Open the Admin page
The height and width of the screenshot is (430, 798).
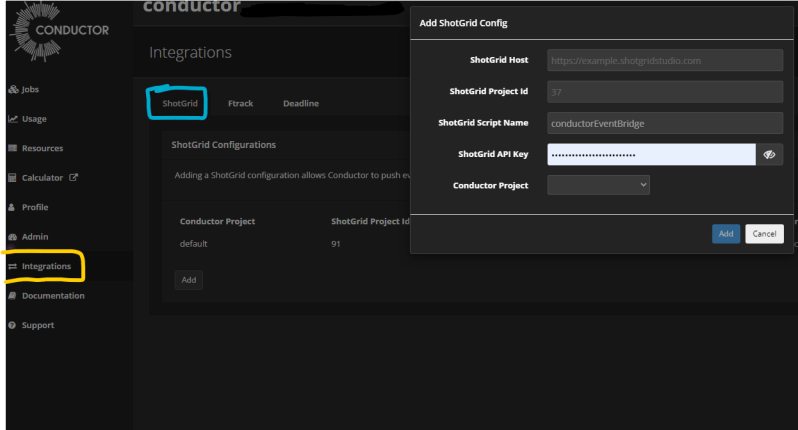[x=35, y=237]
